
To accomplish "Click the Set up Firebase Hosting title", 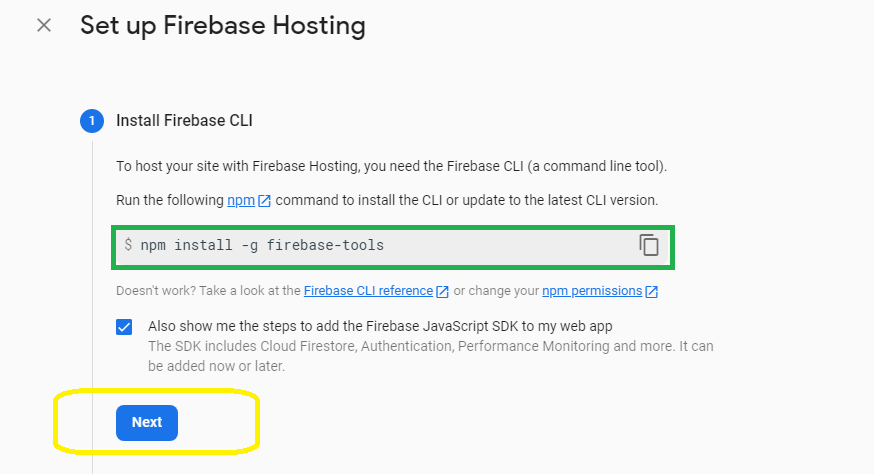I will (222, 25).
